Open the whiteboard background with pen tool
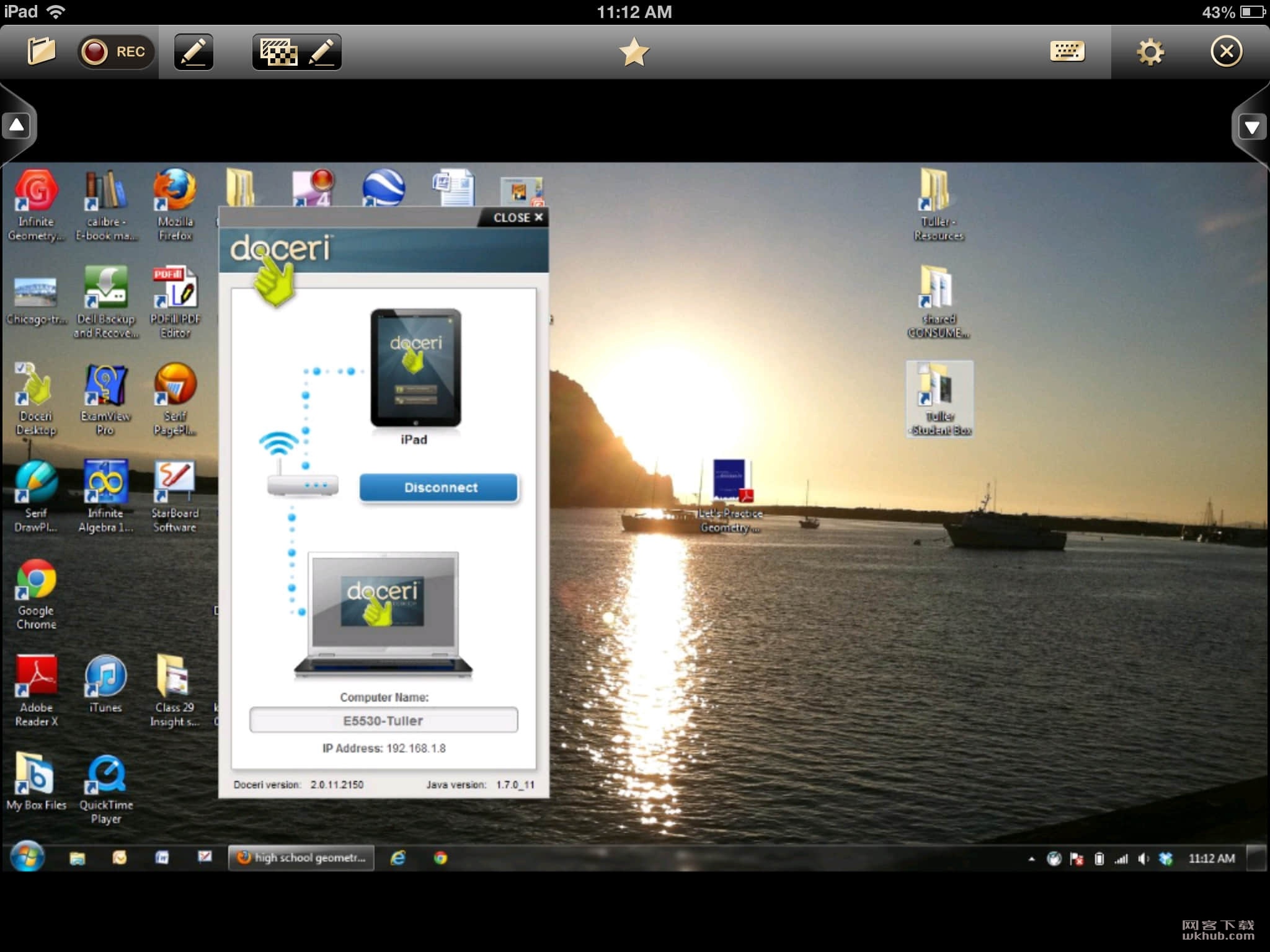 296,51
